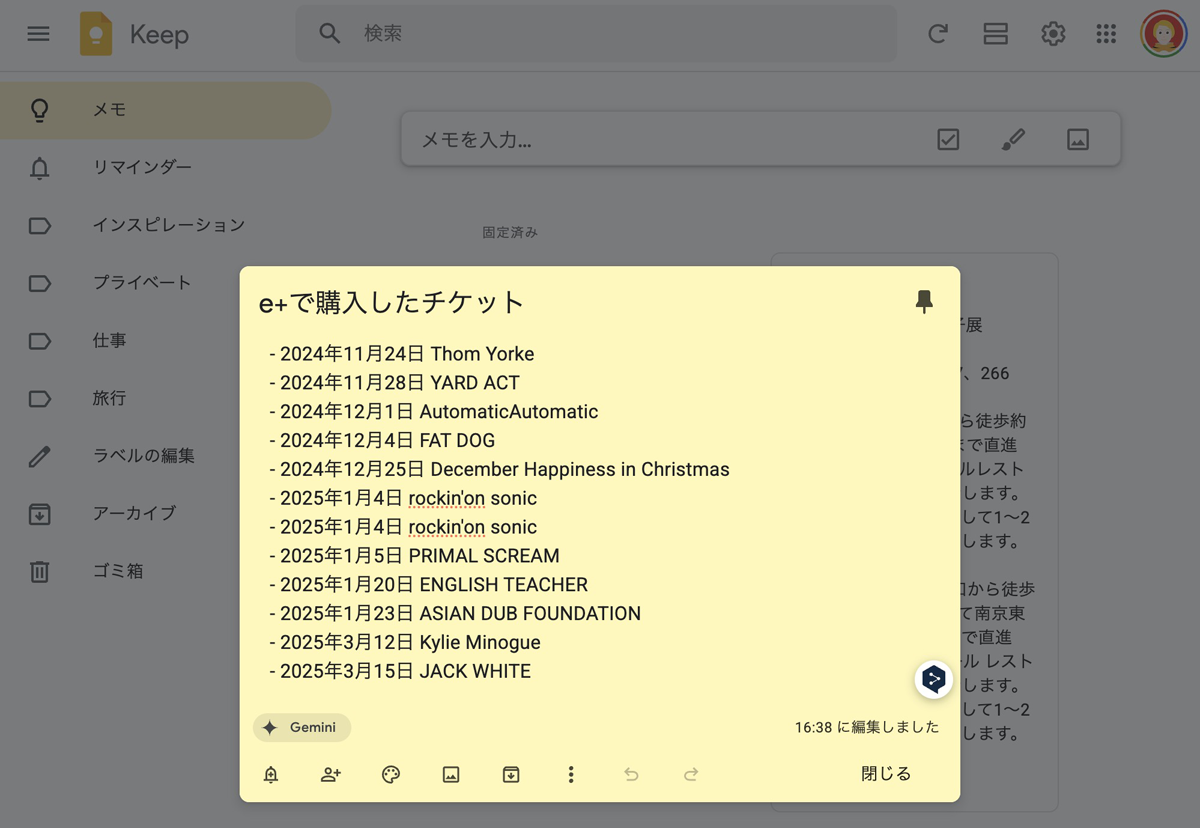This screenshot has width=1200, height=828.
Task: Click December Happiness in Christmas line
Action: [499, 469]
